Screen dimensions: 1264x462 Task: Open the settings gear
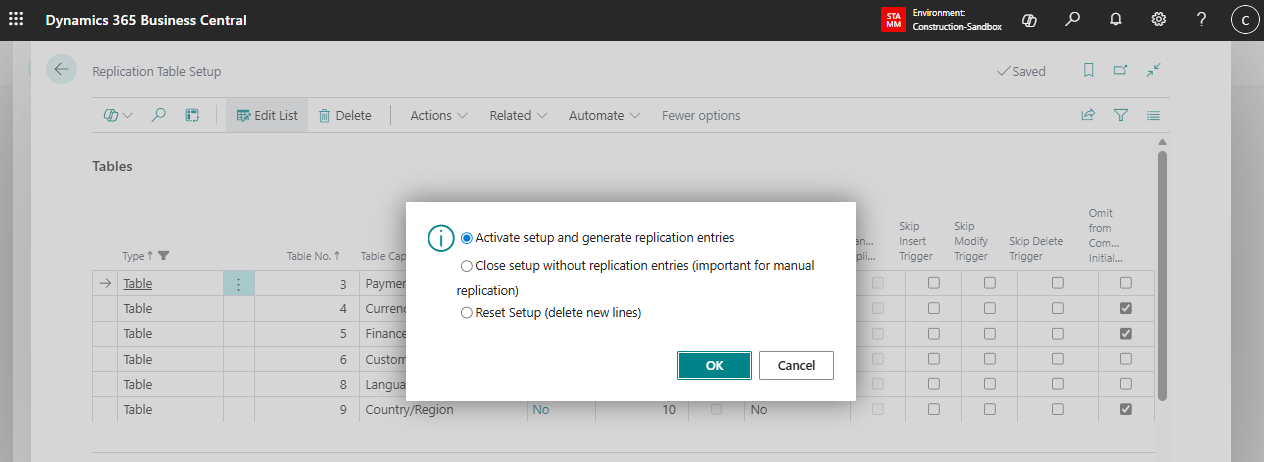pos(1158,20)
